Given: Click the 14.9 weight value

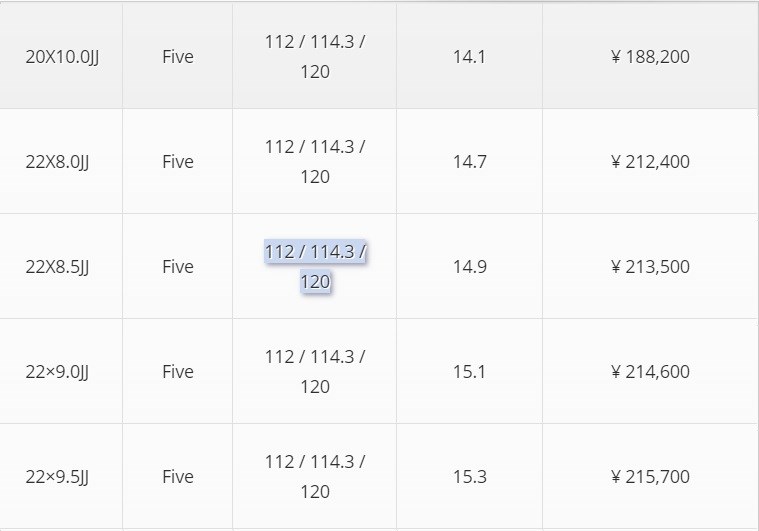Looking at the screenshot, I should tap(469, 267).
